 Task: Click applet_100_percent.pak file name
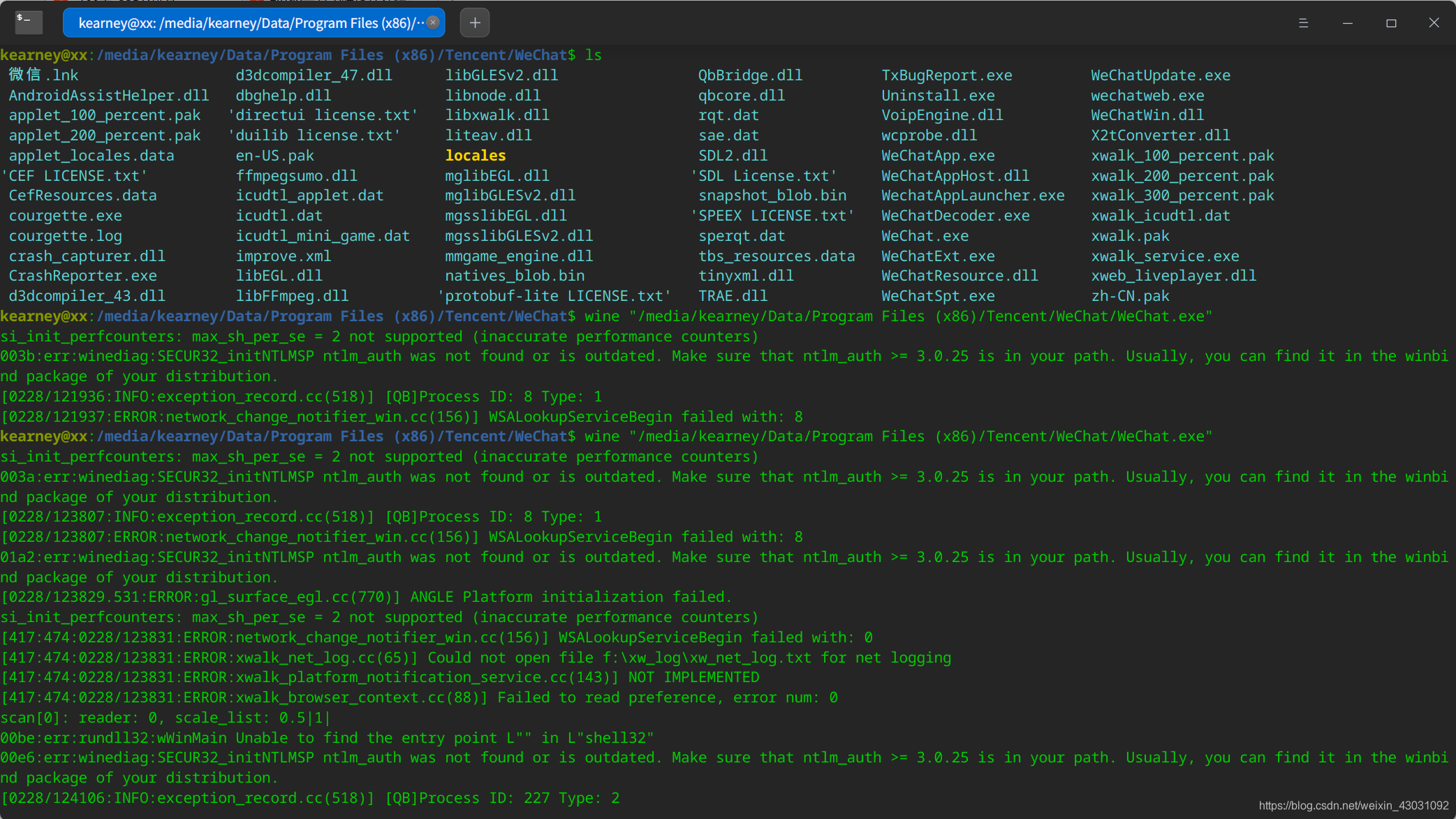tap(104, 115)
